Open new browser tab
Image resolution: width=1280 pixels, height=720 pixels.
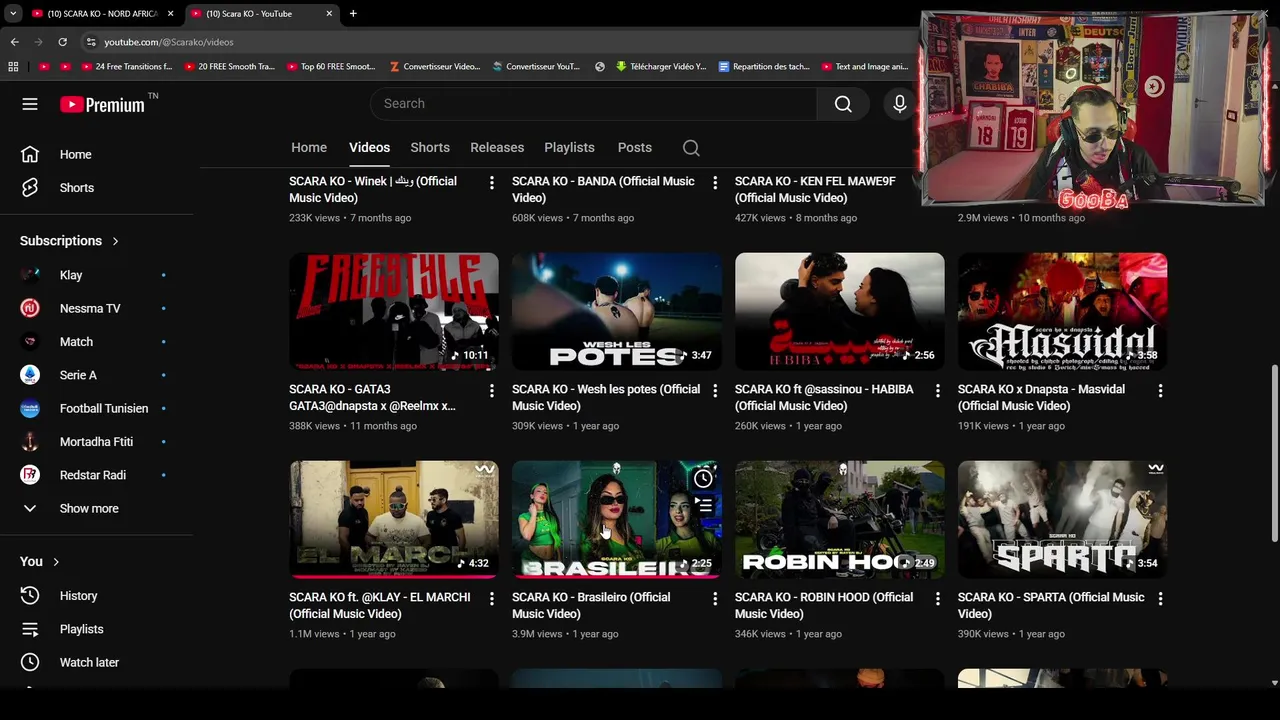tap(353, 14)
